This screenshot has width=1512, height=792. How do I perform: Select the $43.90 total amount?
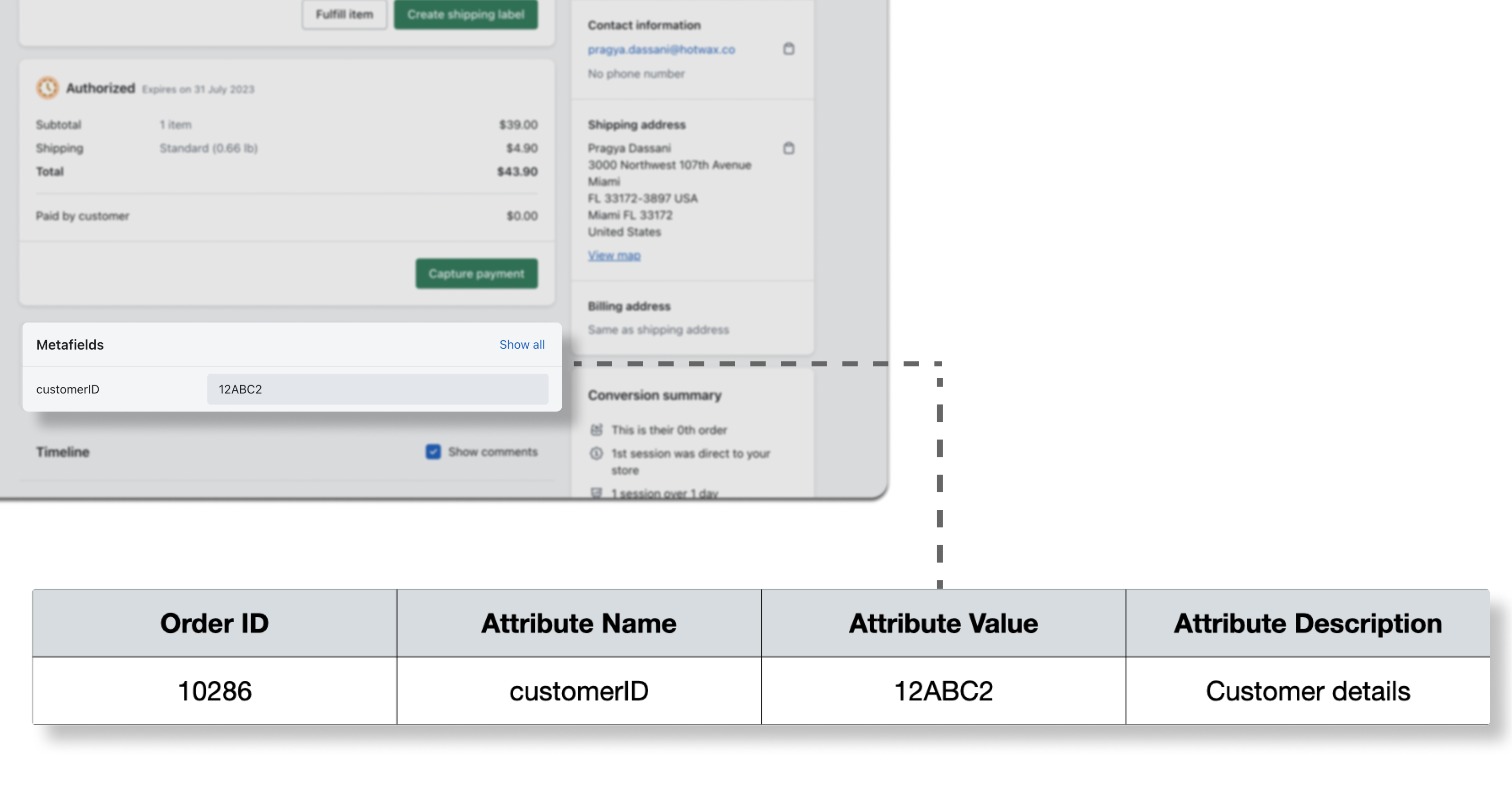tap(517, 171)
